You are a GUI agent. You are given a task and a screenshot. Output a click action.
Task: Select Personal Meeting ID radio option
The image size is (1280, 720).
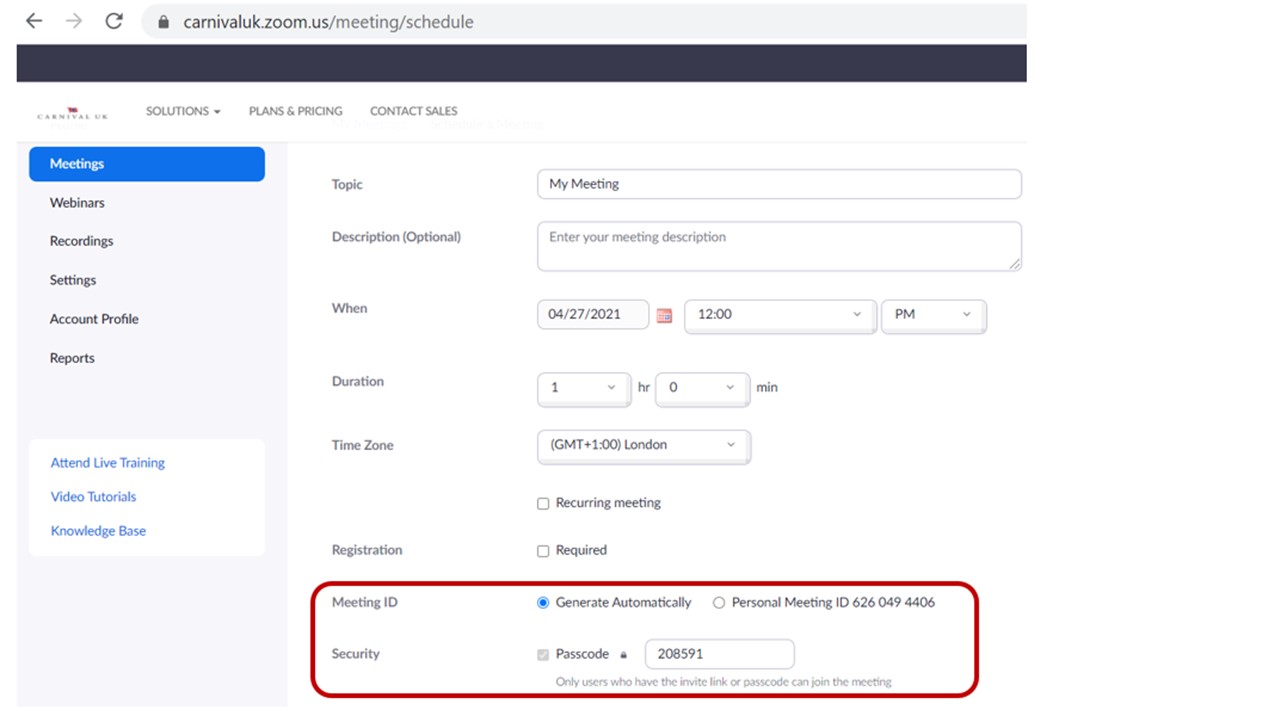[x=719, y=603]
